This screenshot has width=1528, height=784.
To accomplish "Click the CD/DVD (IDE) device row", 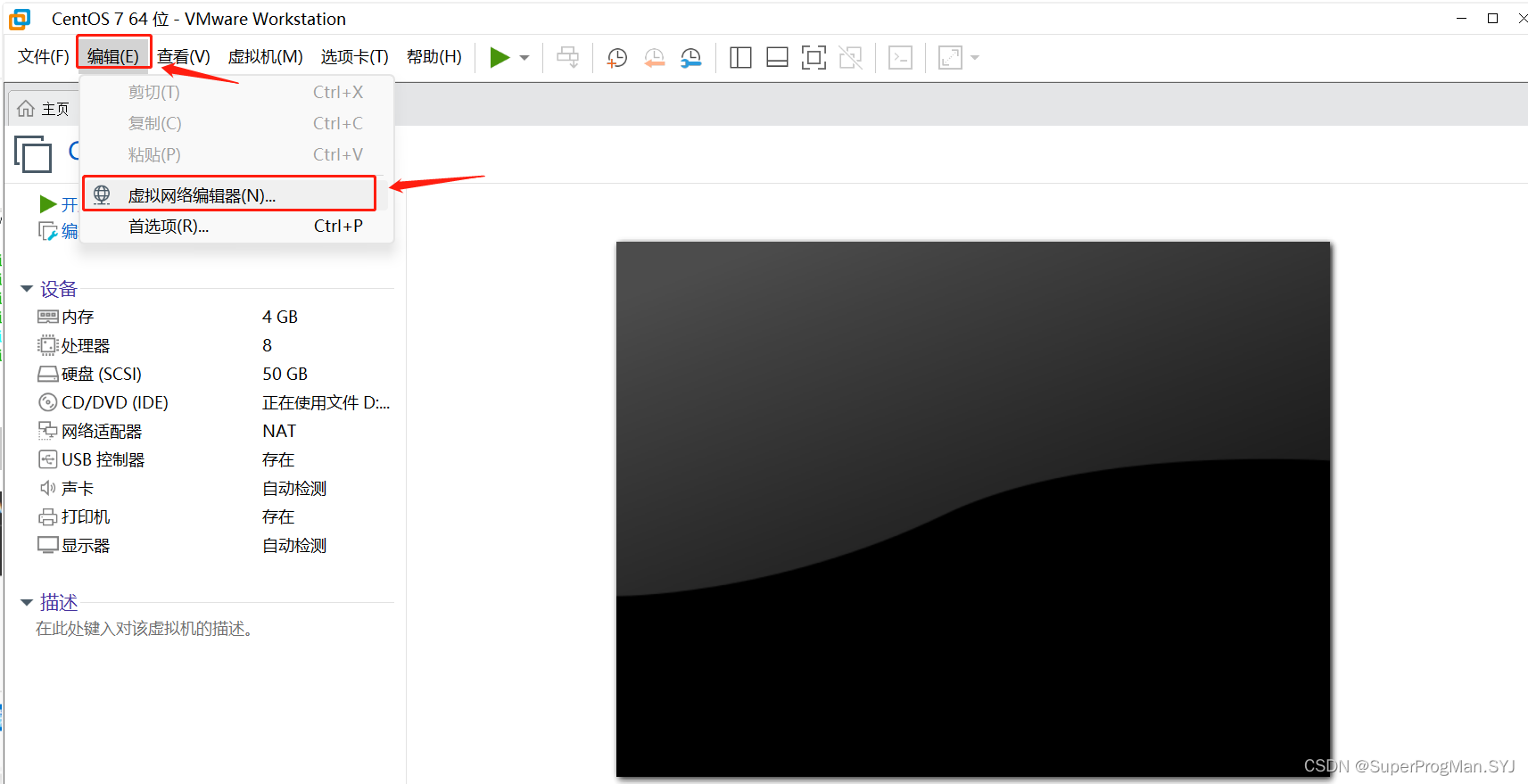I will [214, 403].
